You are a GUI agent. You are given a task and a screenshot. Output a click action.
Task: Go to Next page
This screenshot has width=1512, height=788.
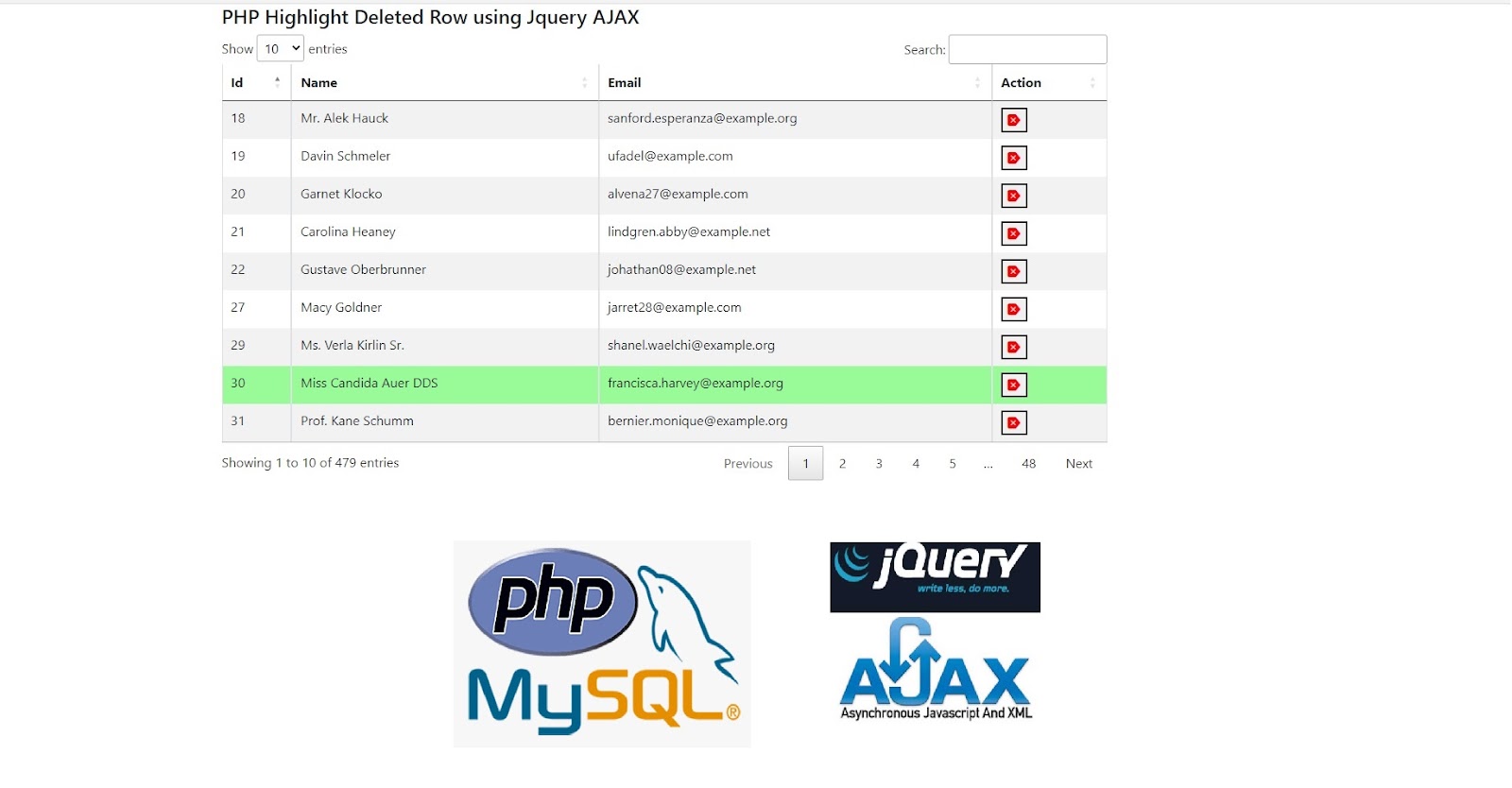[x=1078, y=463]
